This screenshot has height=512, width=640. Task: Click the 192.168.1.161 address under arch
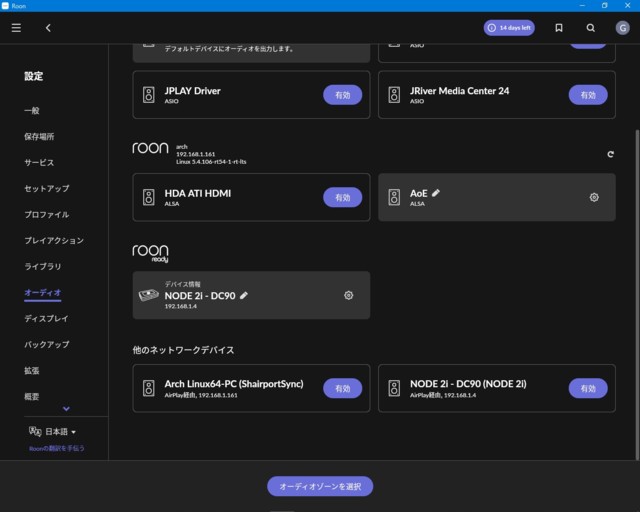(196, 154)
